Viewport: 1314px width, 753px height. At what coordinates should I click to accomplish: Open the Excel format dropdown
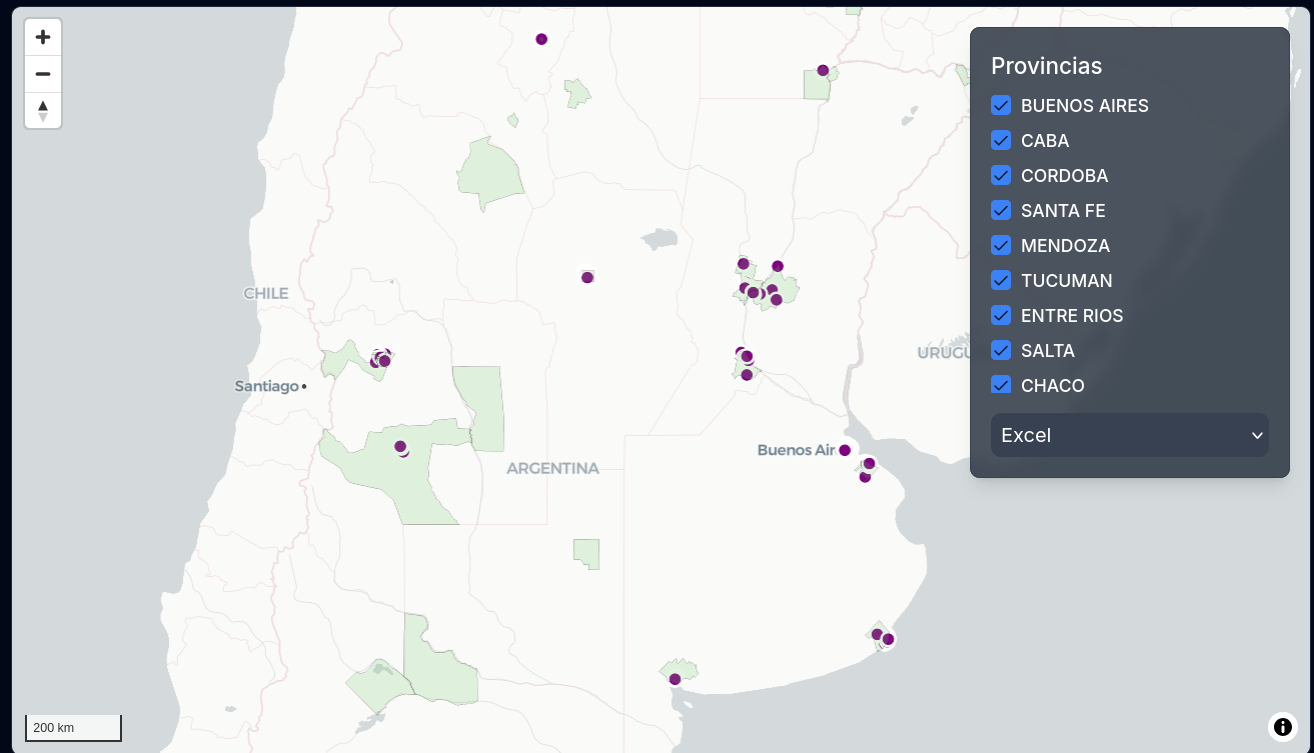pyautogui.click(x=1129, y=435)
